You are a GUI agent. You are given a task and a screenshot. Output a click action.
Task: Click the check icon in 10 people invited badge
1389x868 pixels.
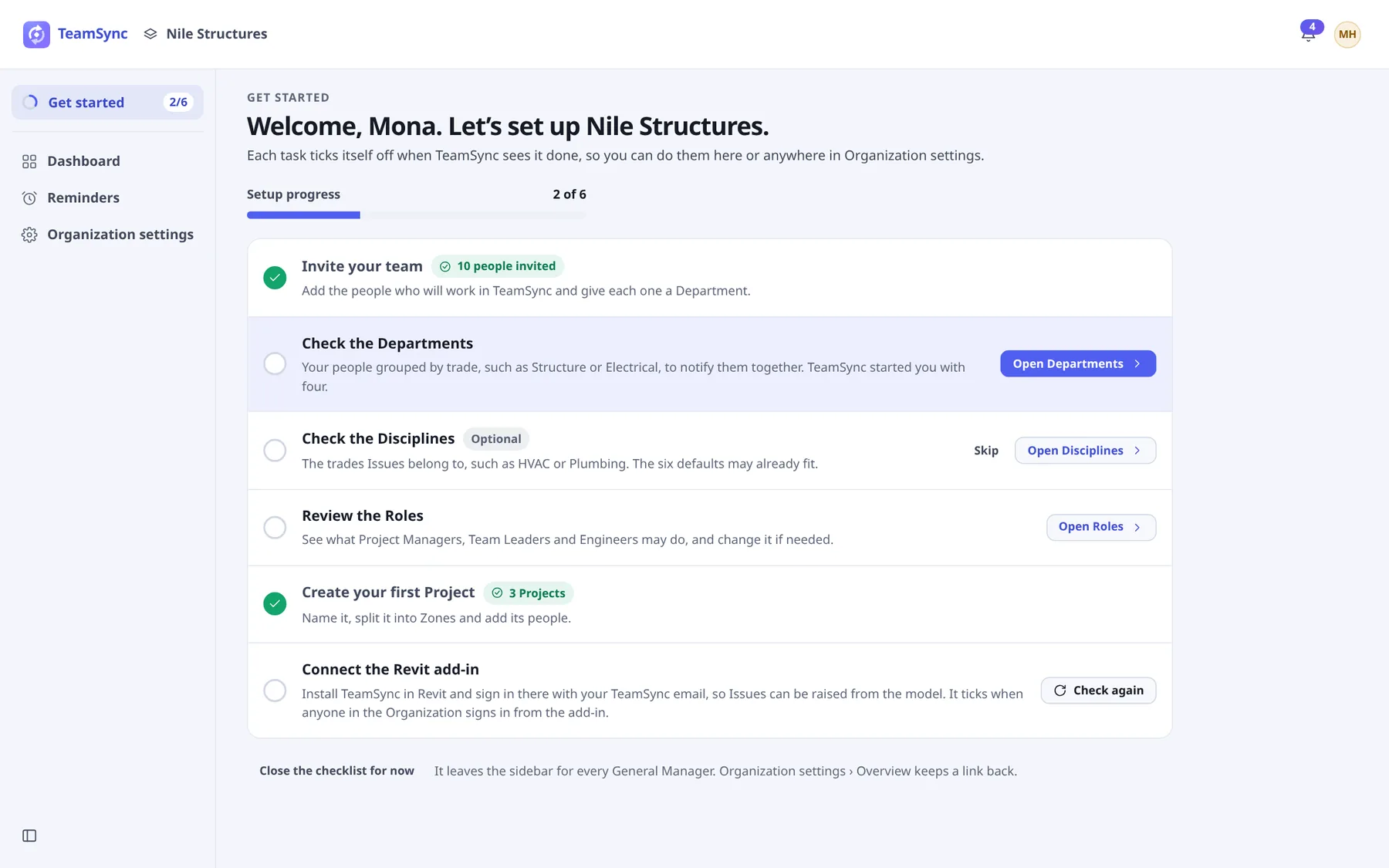(x=445, y=267)
